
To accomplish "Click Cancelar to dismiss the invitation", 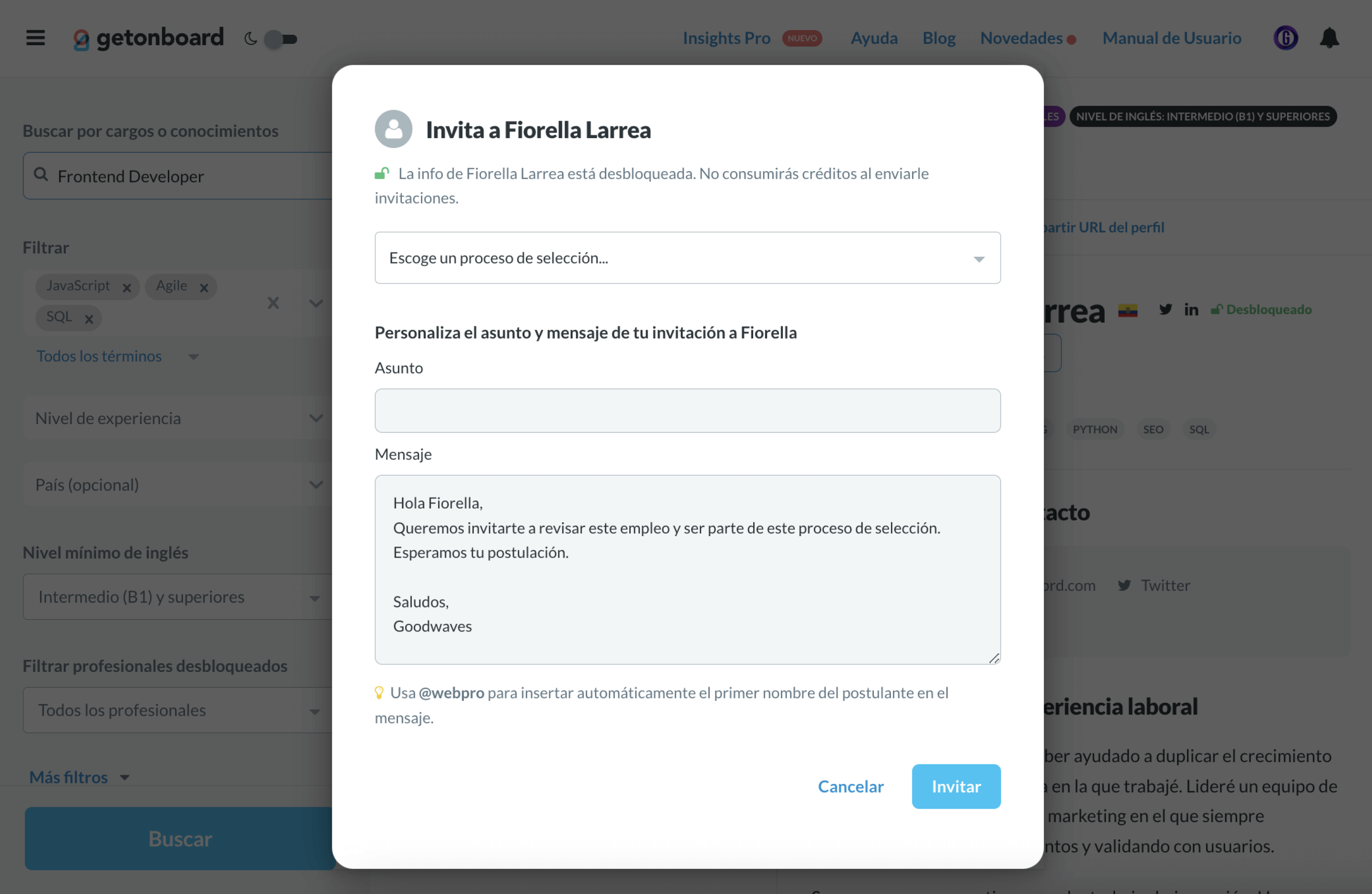I will point(850,786).
